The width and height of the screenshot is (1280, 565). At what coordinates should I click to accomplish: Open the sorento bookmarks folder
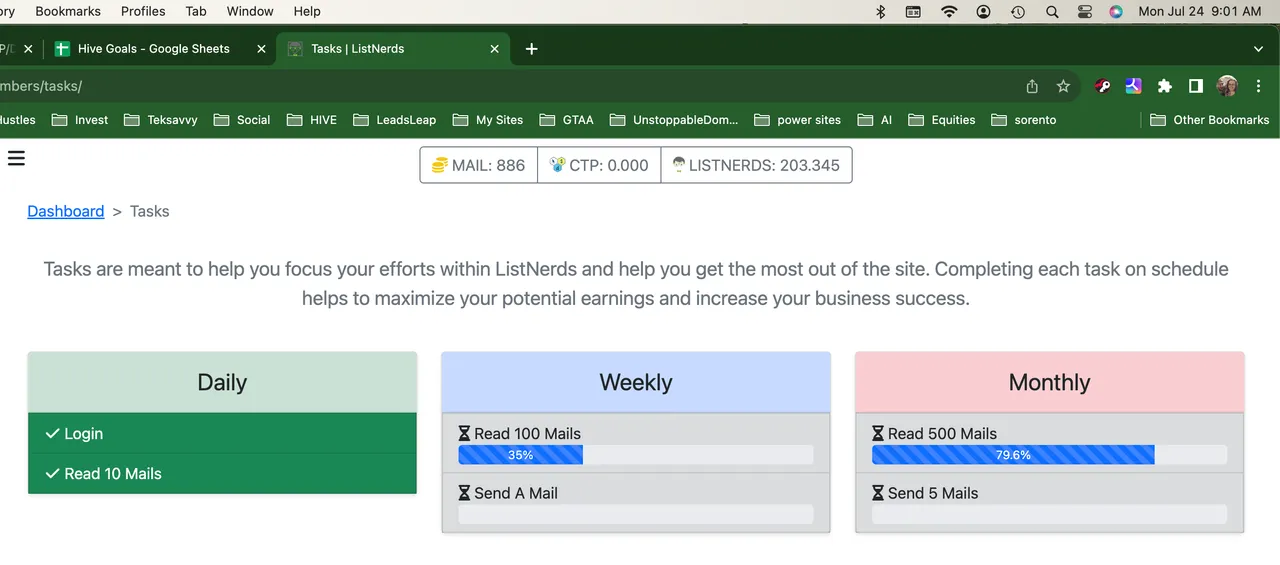click(x=1024, y=120)
